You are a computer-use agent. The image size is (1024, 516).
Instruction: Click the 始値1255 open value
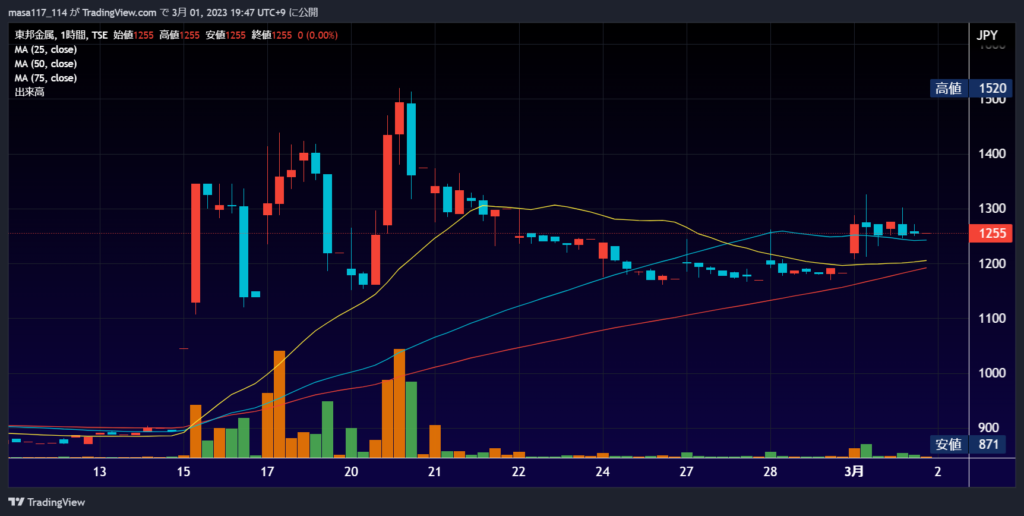[133, 35]
